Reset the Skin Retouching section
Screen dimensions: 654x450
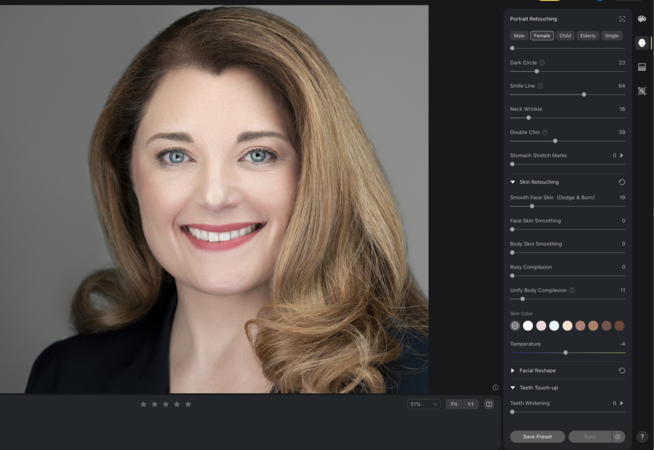[622, 182]
